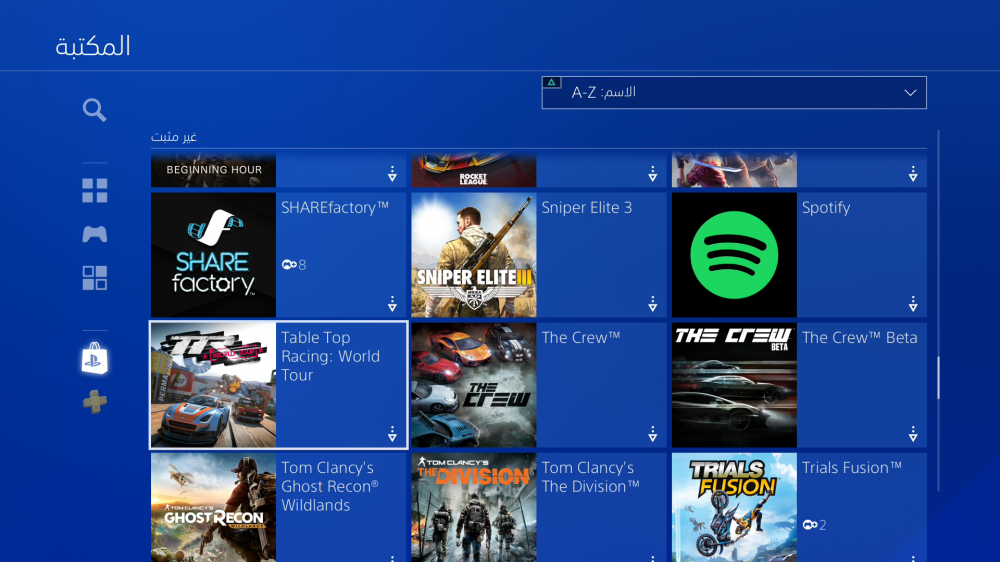1000x562 pixels.
Task: Click download arrow on SHAREfactory tile
Action: [392, 304]
